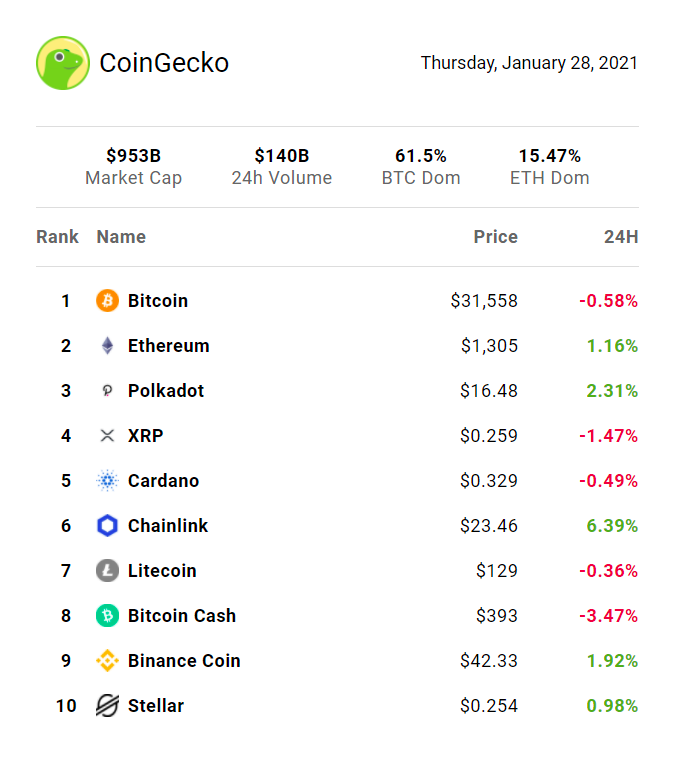Image resolution: width=674 pixels, height=775 pixels.
Task: Click the yellow Binance Coin icon
Action: tap(107, 661)
